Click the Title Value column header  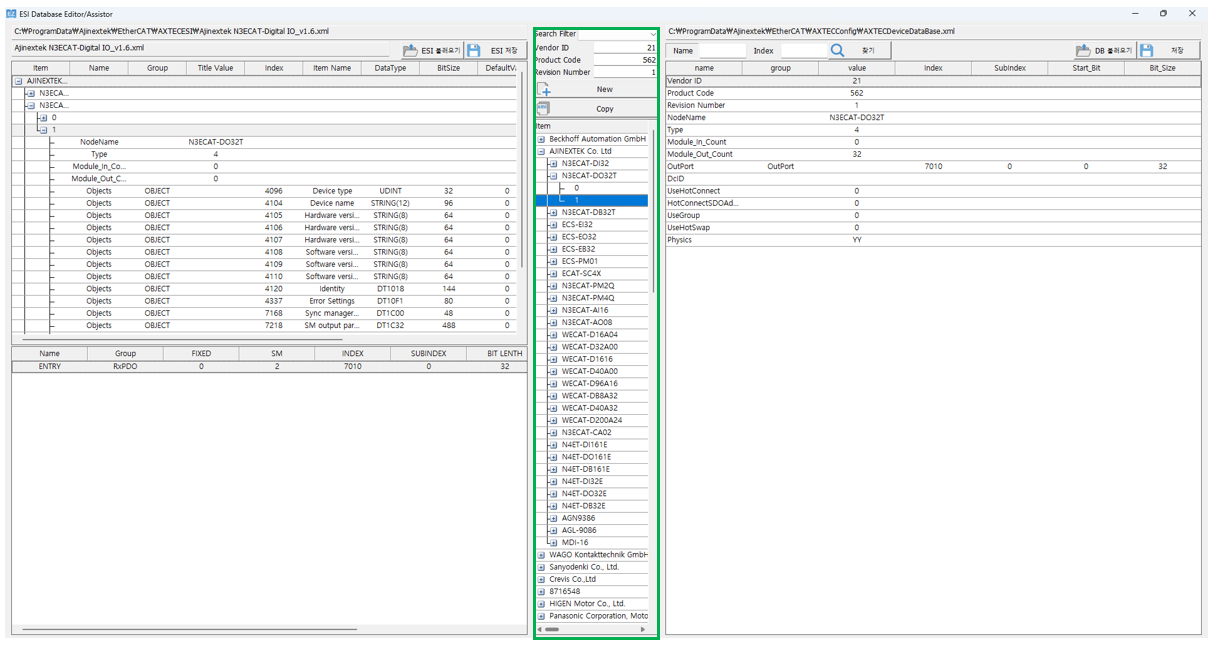215,68
